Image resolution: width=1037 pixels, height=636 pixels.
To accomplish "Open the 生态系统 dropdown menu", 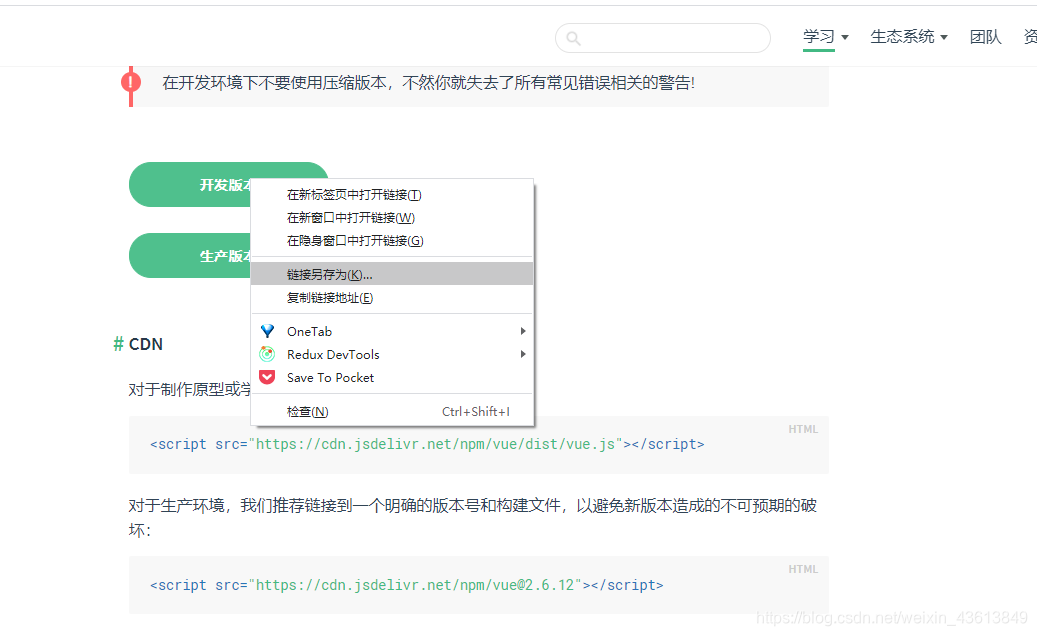I will pos(909,37).
